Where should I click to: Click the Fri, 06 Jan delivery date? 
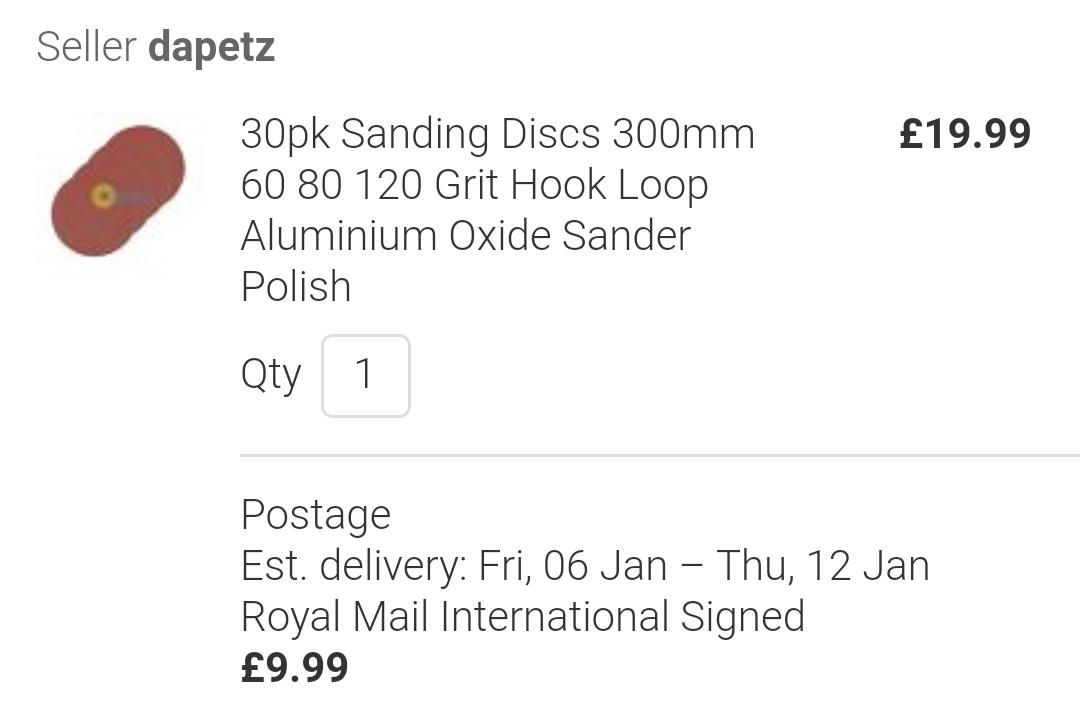click(x=572, y=565)
